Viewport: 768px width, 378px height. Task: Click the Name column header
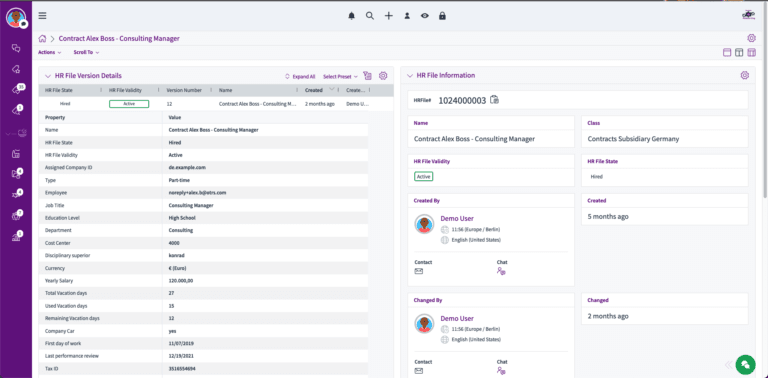coord(225,90)
